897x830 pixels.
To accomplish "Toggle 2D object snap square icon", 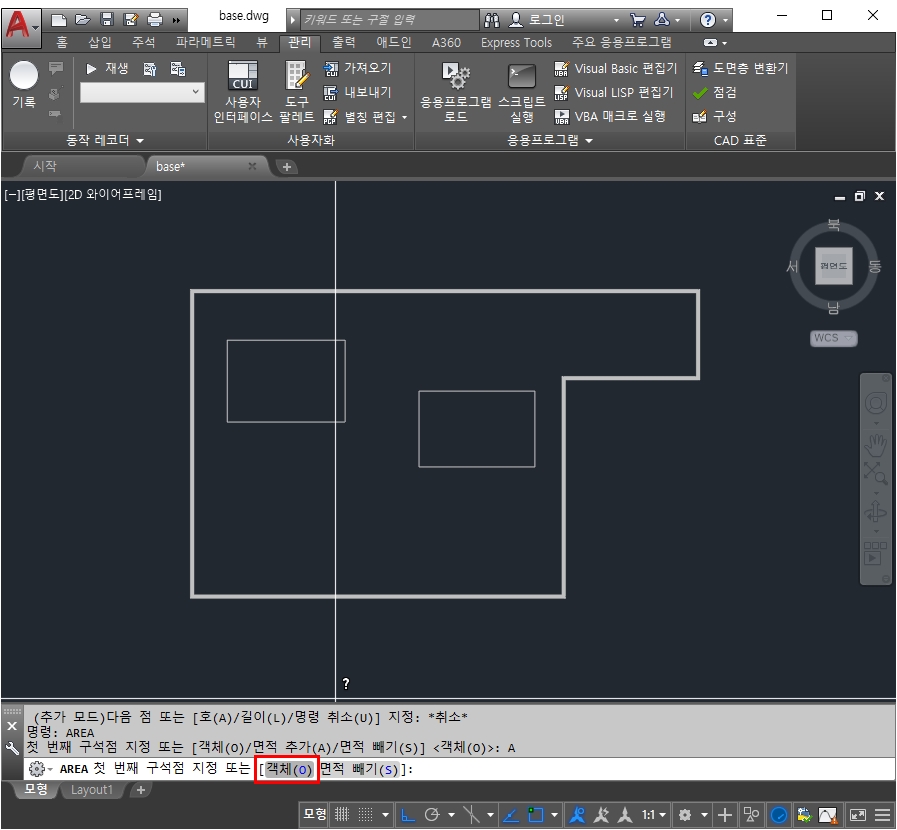I will point(535,815).
